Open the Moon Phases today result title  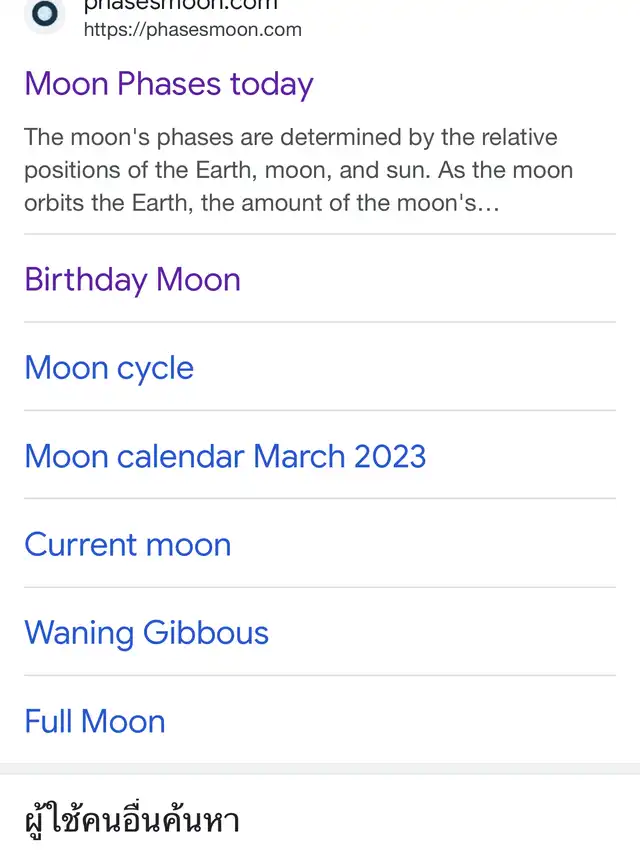[169, 84]
